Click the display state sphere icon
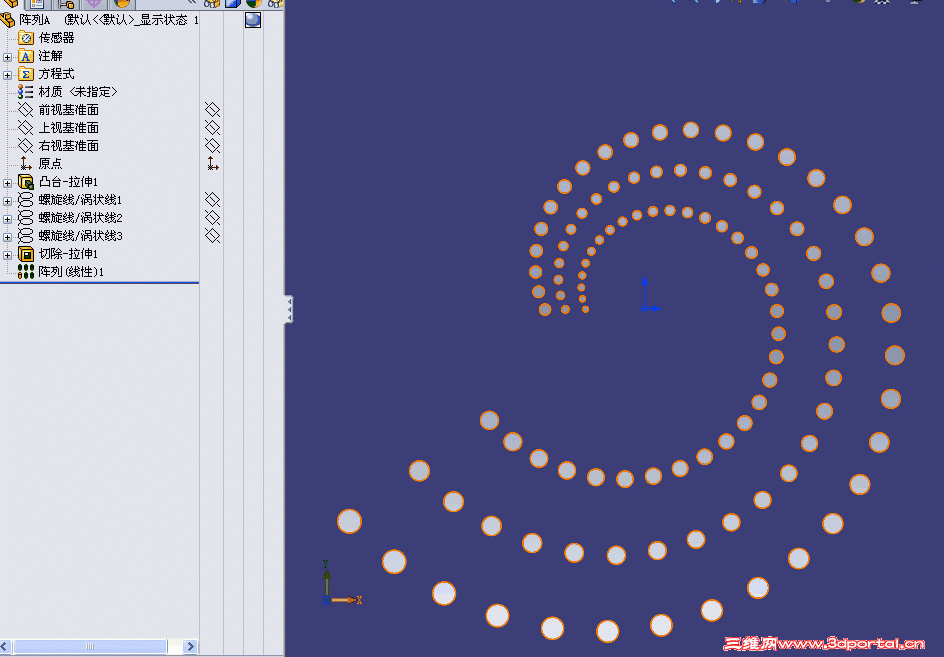The width and height of the screenshot is (944, 657). [253, 20]
